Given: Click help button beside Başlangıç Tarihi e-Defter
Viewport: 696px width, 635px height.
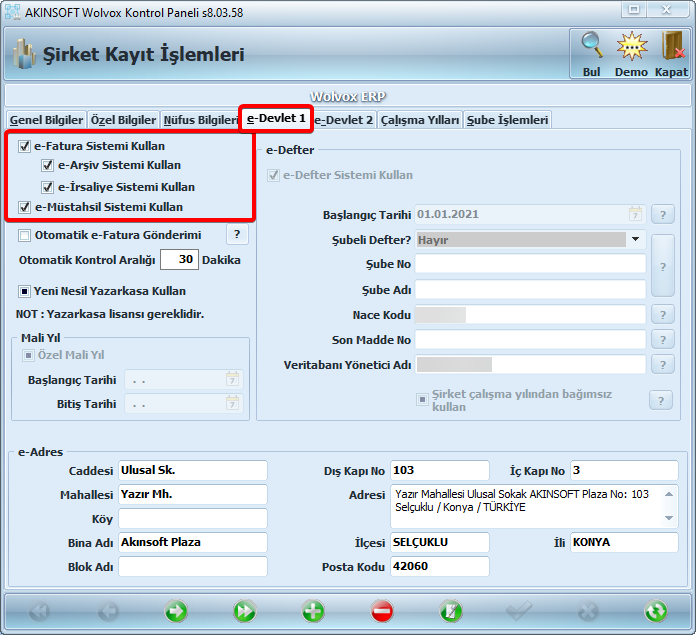Looking at the screenshot, I should tap(663, 215).
